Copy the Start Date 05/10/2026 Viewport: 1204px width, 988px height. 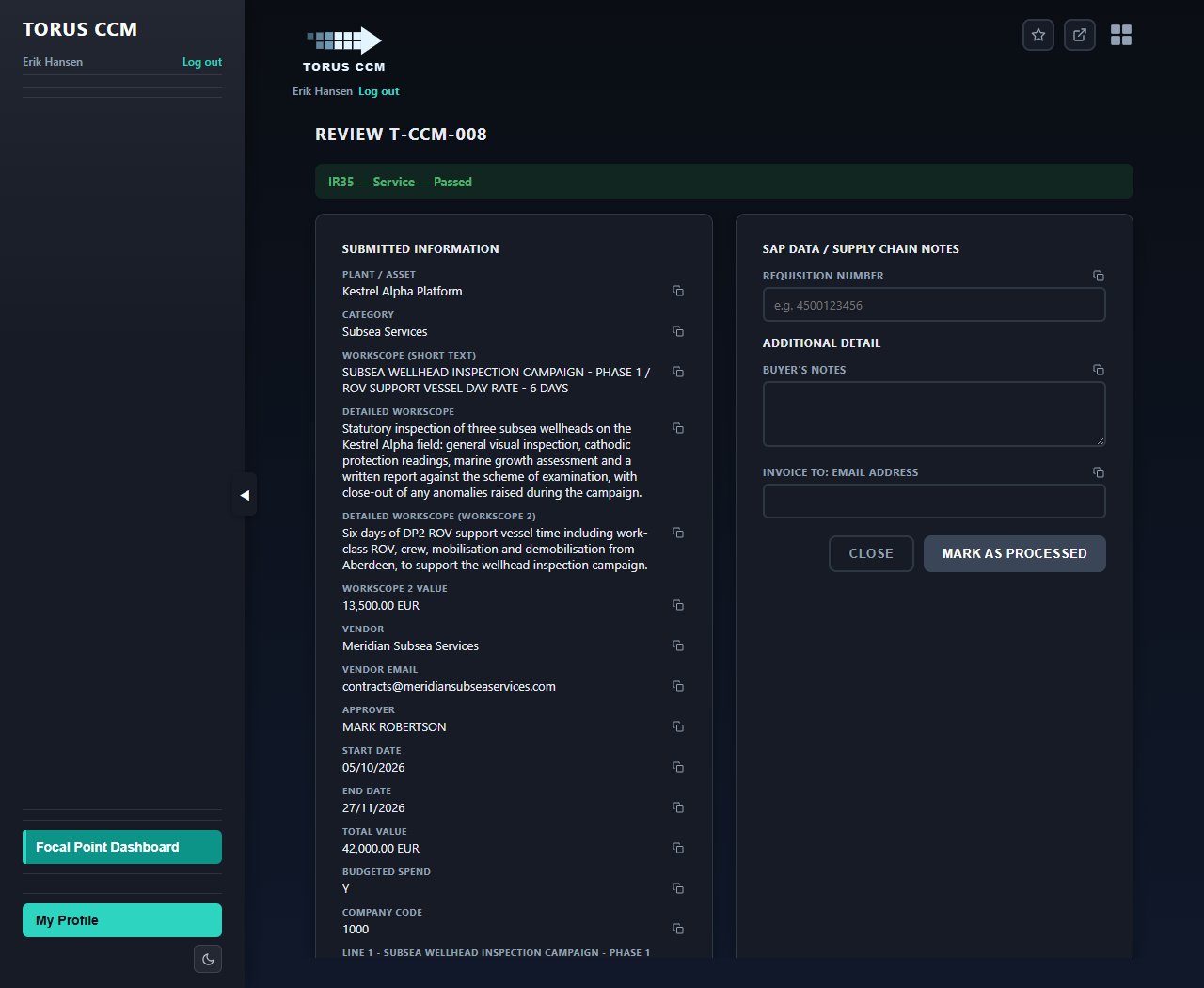click(677, 767)
